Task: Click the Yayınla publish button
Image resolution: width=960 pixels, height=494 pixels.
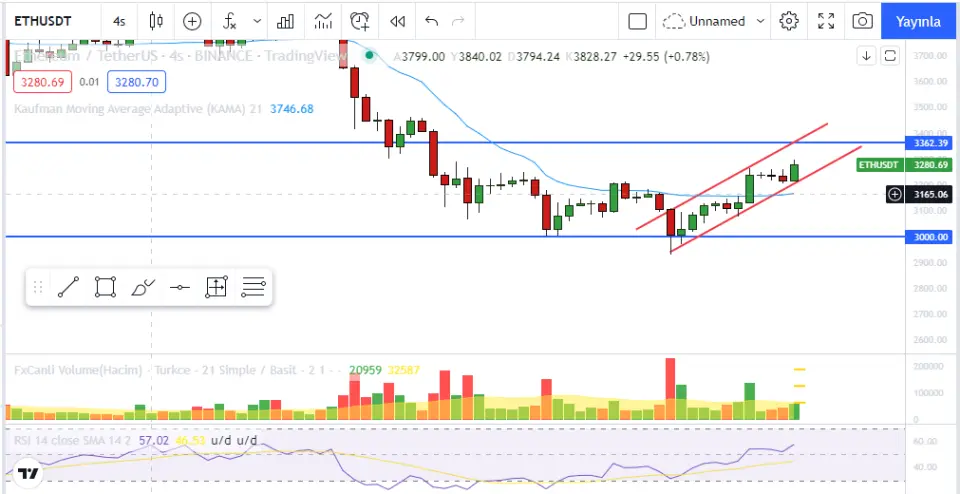Action: pos(917,21)
